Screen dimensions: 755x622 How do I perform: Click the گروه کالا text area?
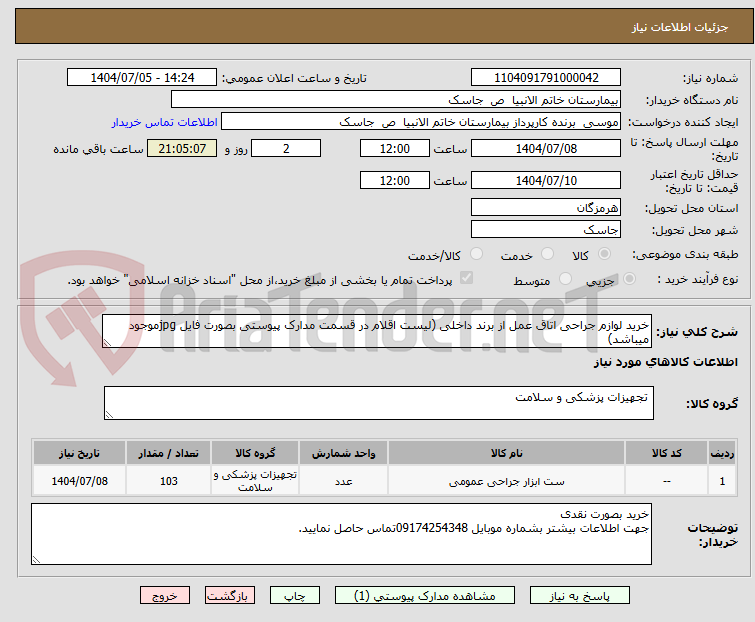[379, 403]
